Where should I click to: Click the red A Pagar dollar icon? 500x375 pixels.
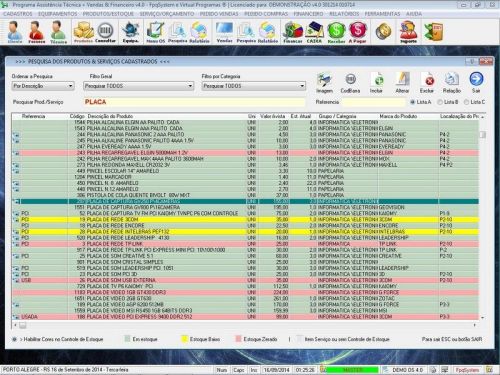click(x=357, y=32)
